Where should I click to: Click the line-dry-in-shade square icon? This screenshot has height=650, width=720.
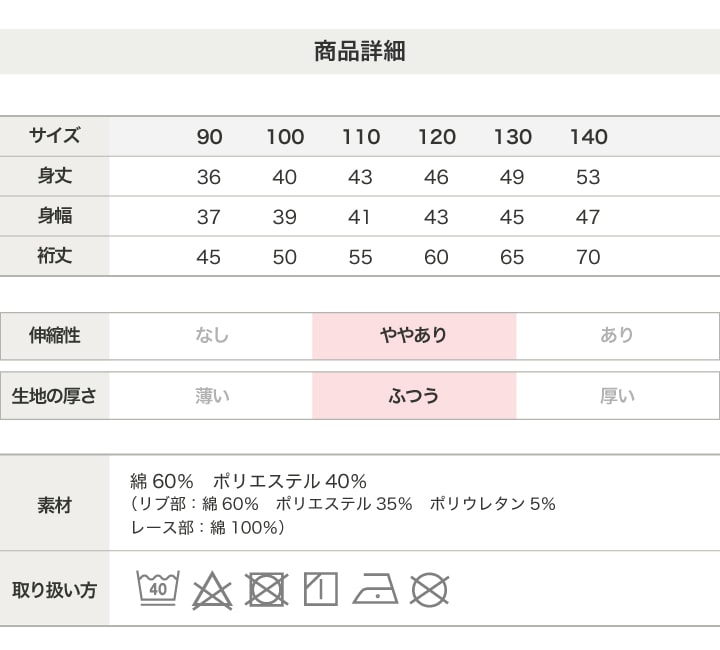tap(320, 589)
